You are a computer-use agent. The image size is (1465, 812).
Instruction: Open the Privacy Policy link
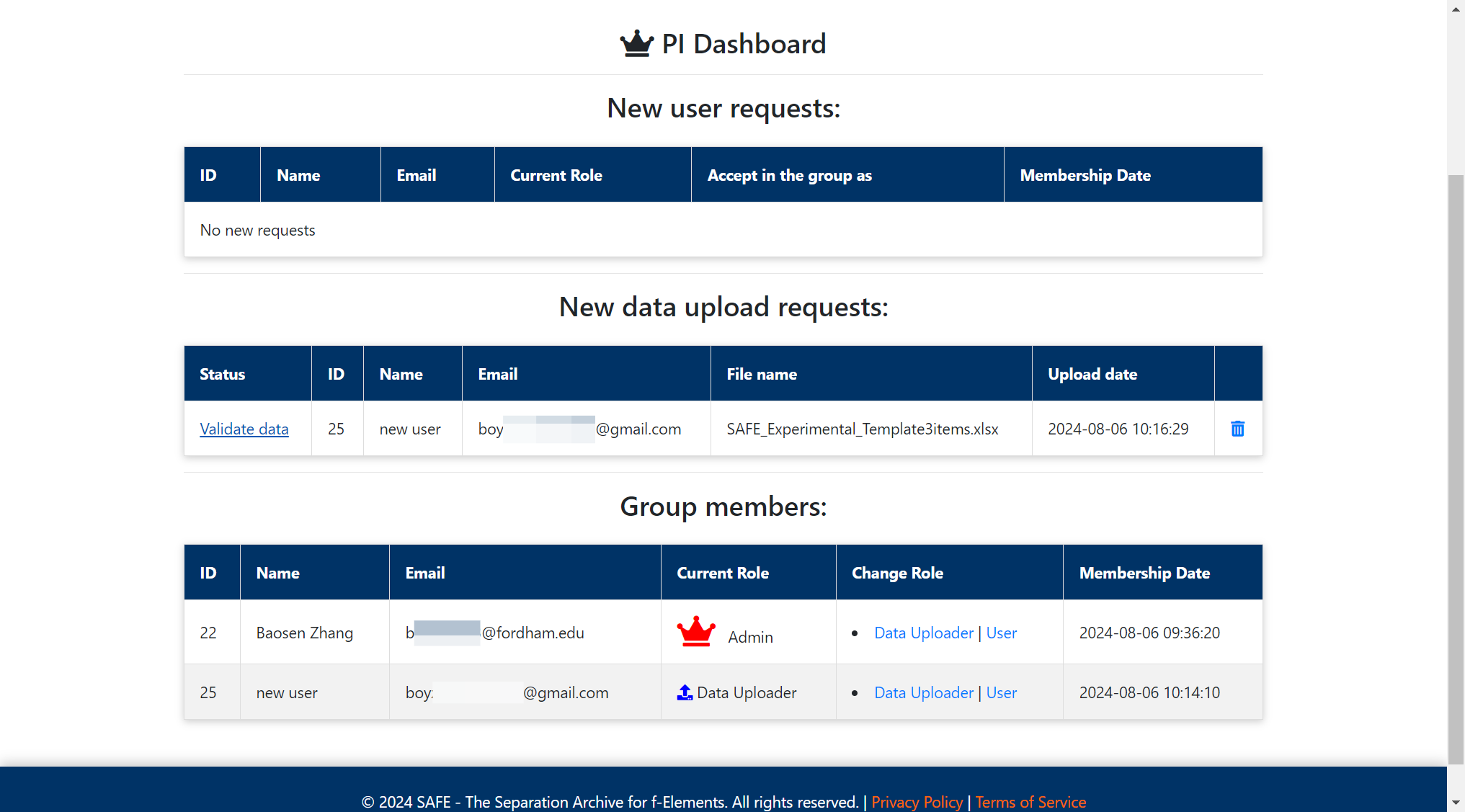[x=917, y=802]
